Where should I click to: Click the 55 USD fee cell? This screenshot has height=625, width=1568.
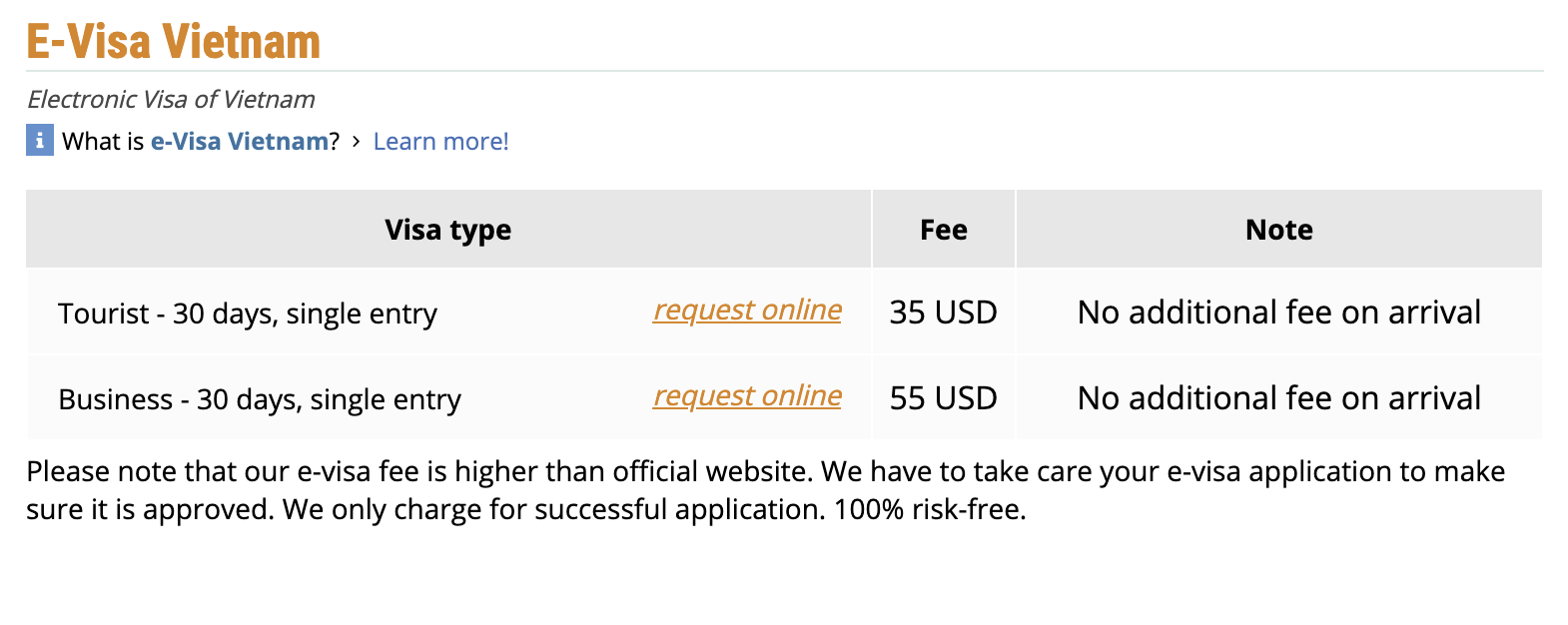pyautogui.click(x=943, y=398)
